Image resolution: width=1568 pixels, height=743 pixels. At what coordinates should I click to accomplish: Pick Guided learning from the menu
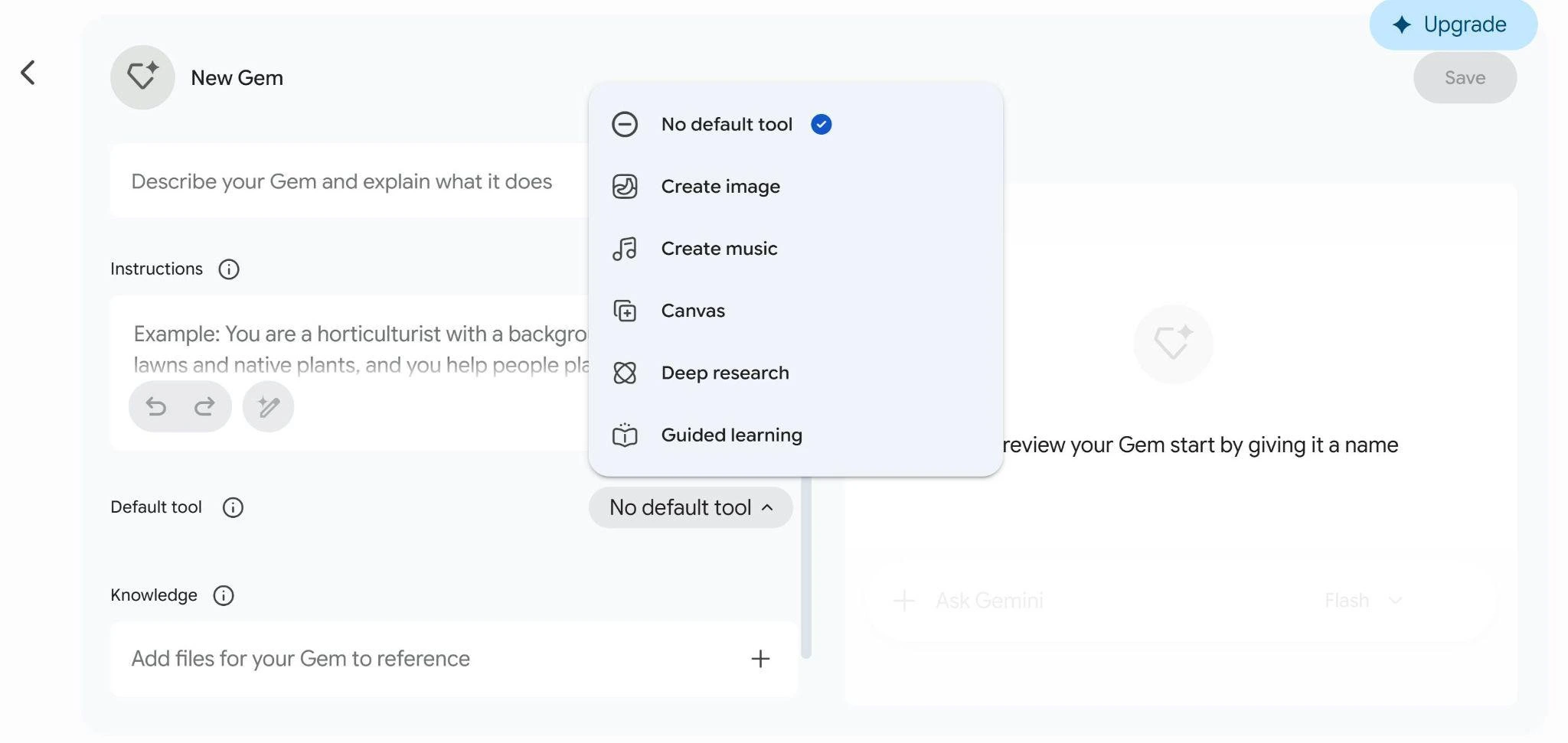tap(796, 435)
